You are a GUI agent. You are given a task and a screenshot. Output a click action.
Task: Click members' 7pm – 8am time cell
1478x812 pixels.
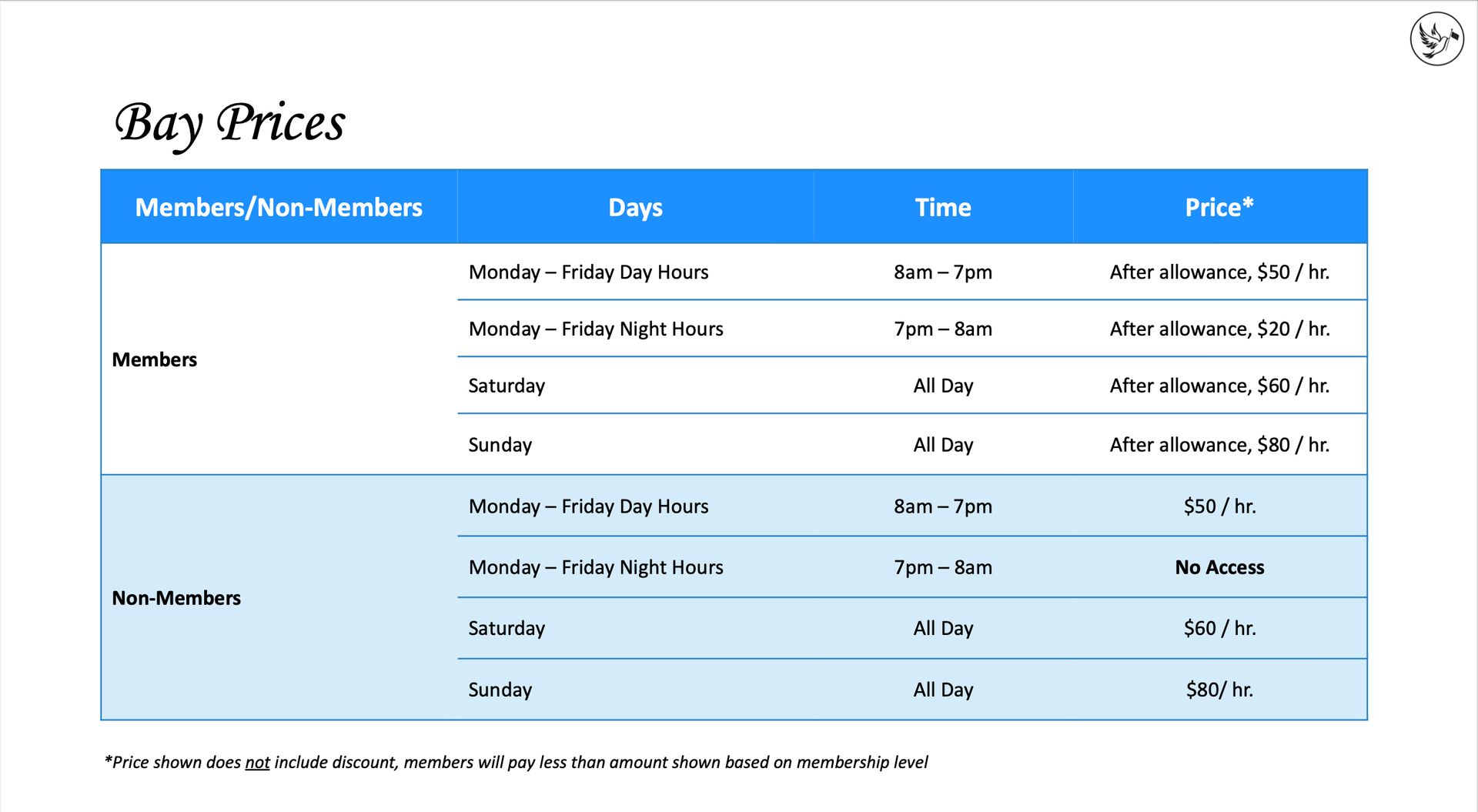pos(943,329)
